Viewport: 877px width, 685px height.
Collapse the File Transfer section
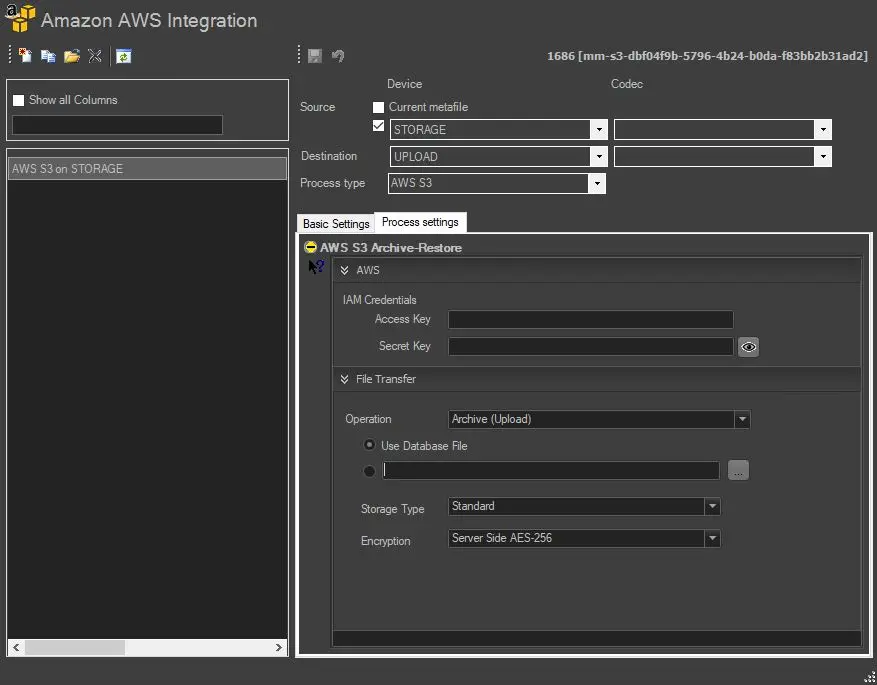(344, 379)
